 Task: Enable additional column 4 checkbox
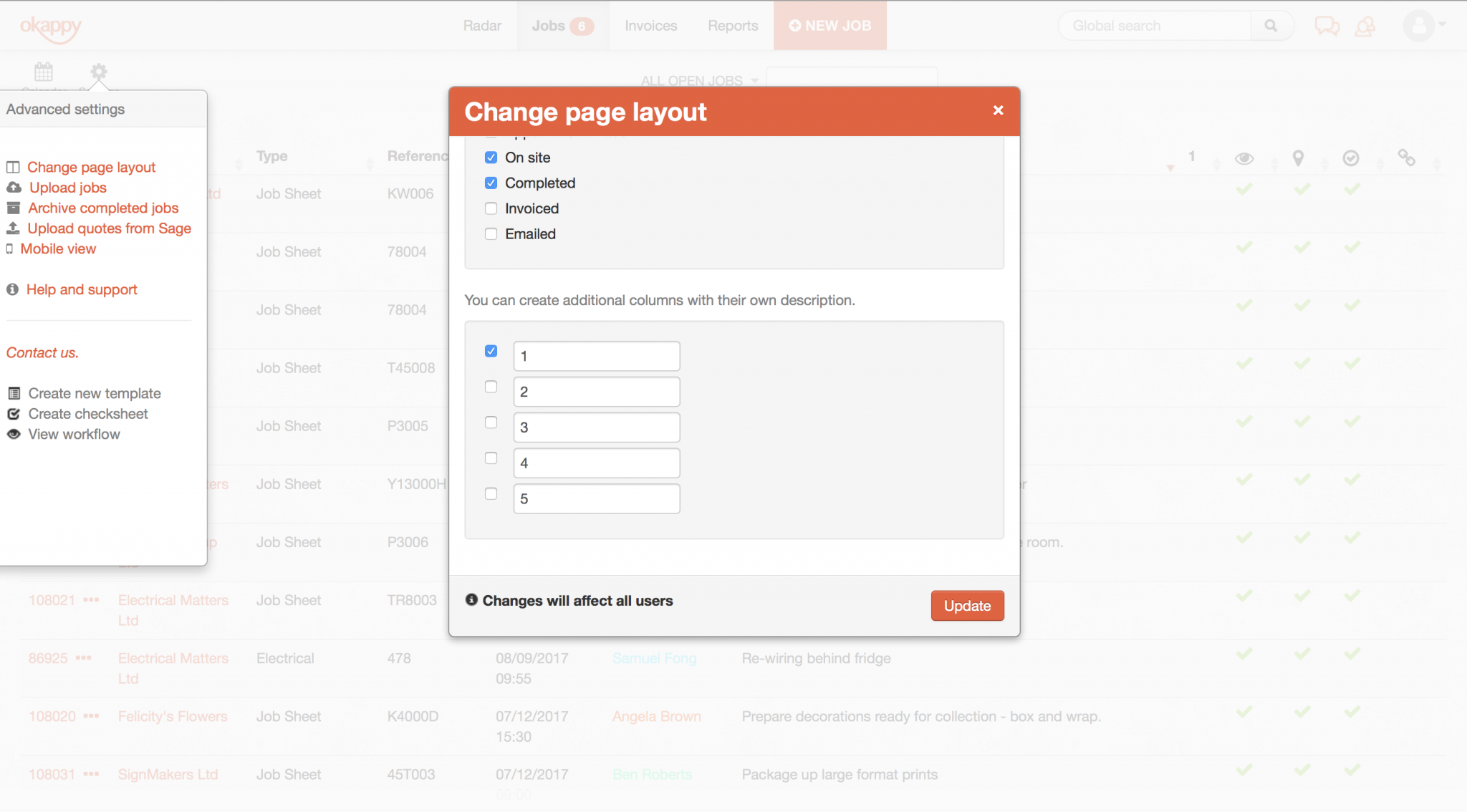click(491, 458)
